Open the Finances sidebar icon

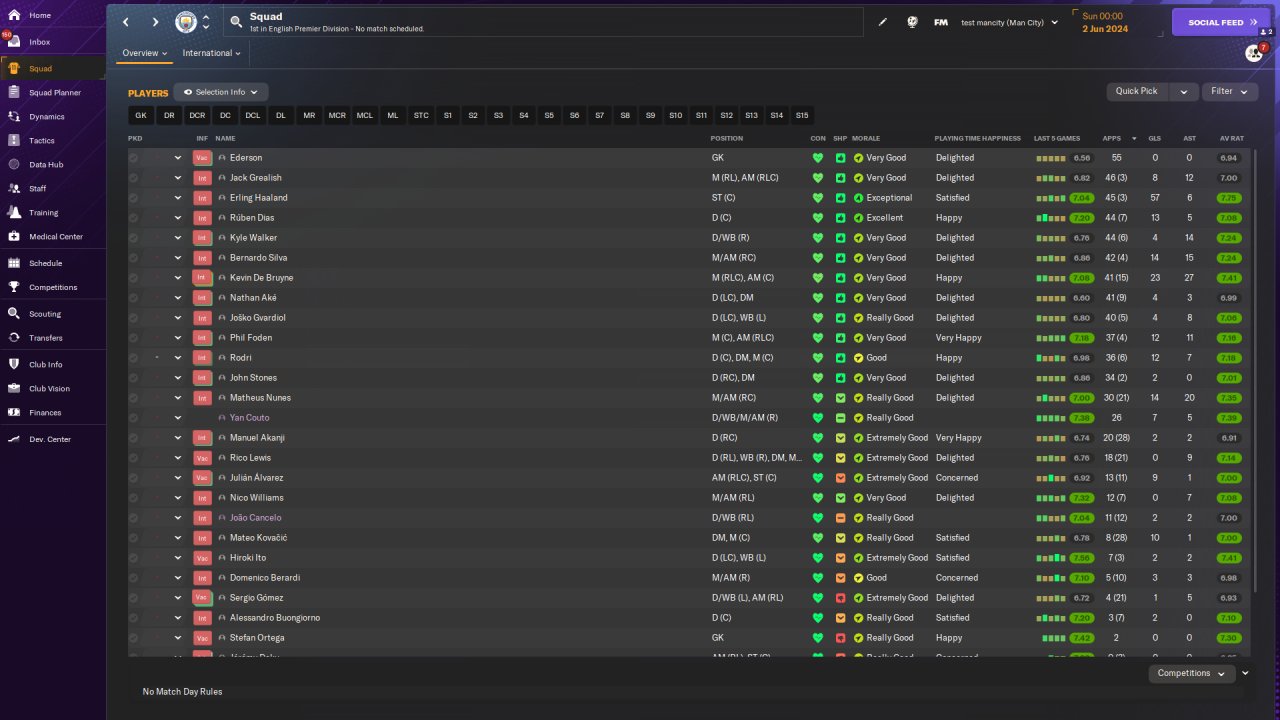coord(14,413)
